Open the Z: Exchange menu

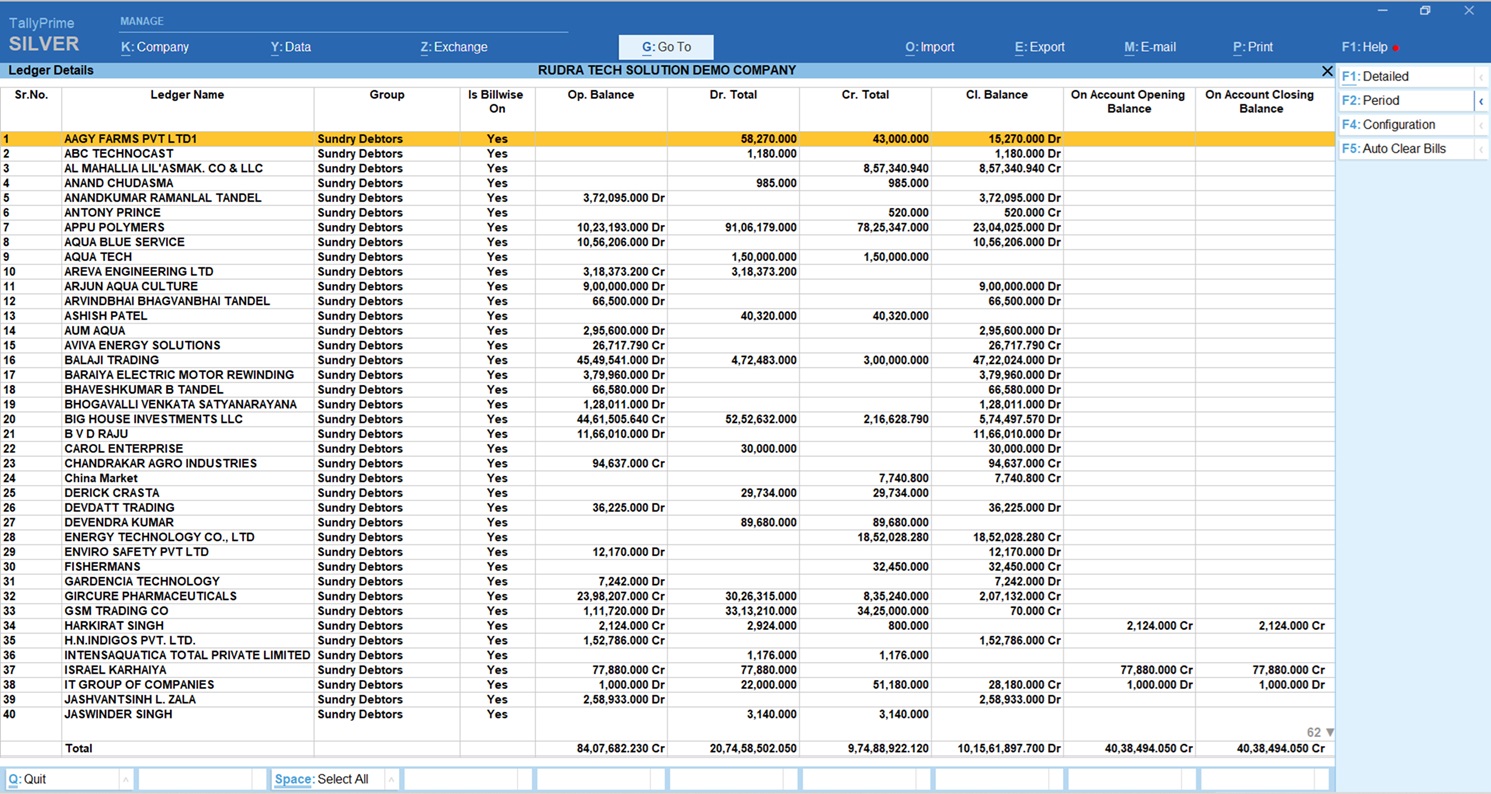tap(454, 47)
